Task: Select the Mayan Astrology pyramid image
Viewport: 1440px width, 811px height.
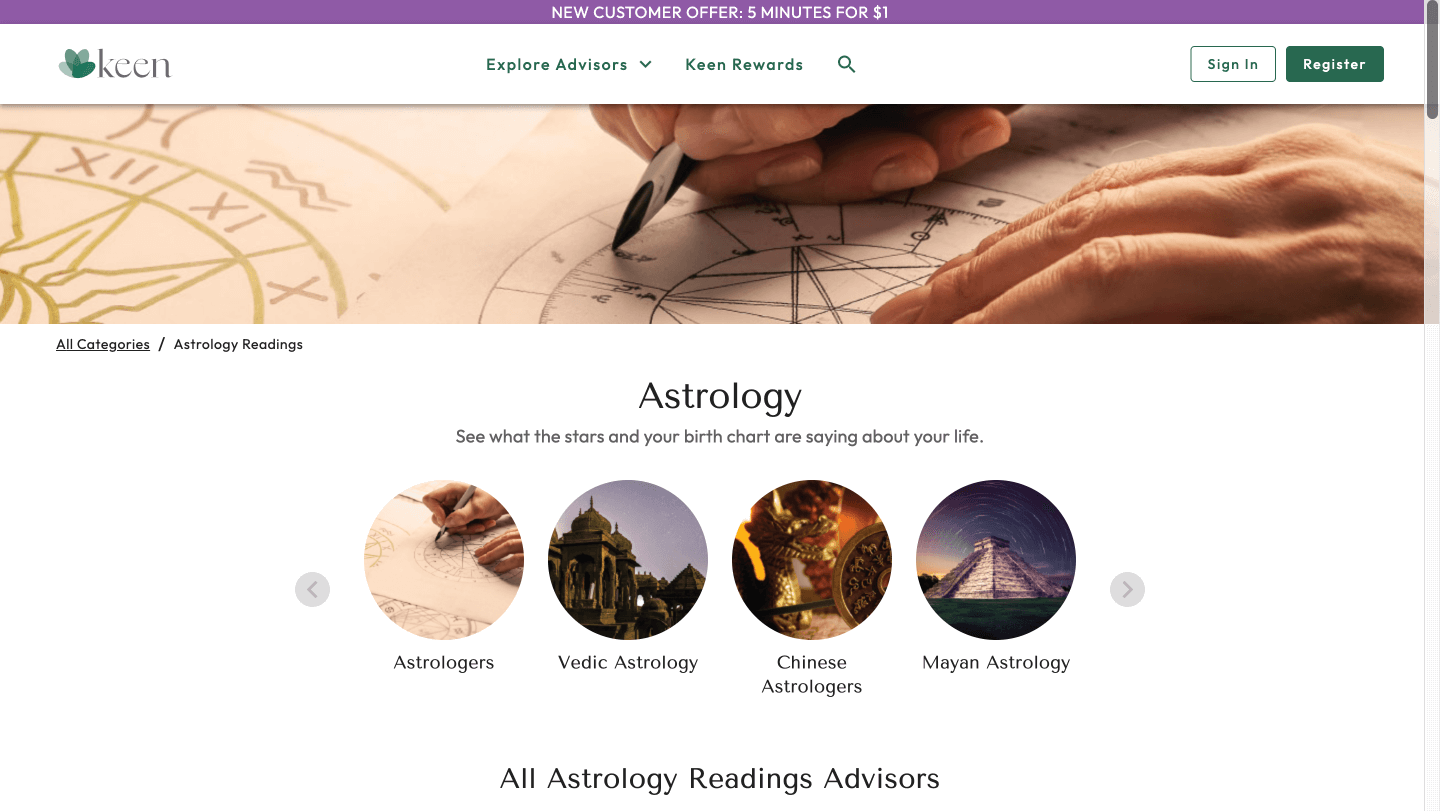Action: [996, 560]
